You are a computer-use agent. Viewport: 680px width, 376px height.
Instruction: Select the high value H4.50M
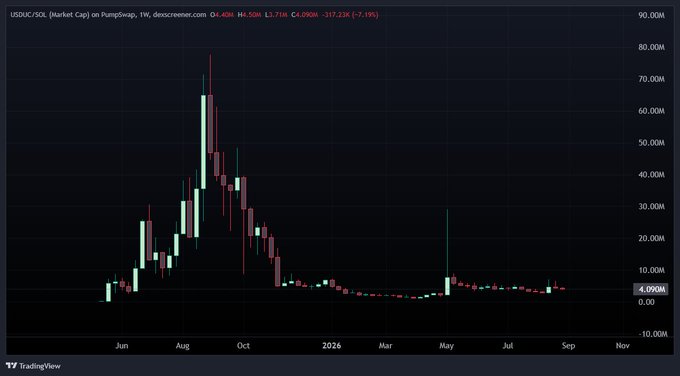click(x=249, y=15)
